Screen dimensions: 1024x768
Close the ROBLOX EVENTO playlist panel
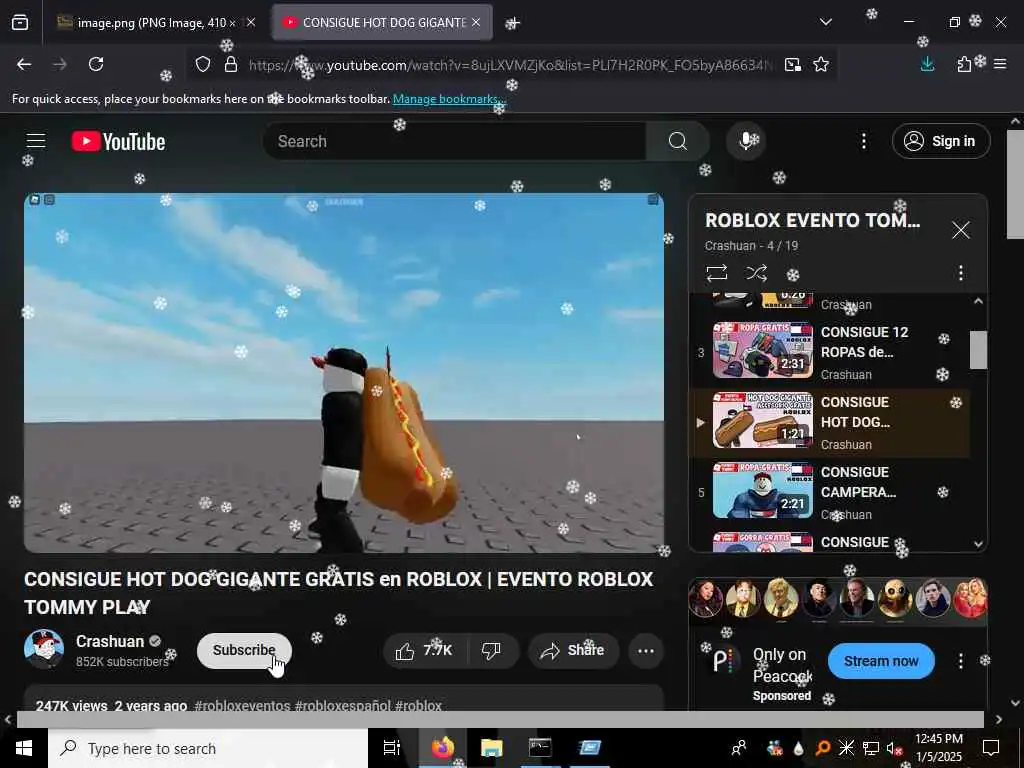point(961,230)
